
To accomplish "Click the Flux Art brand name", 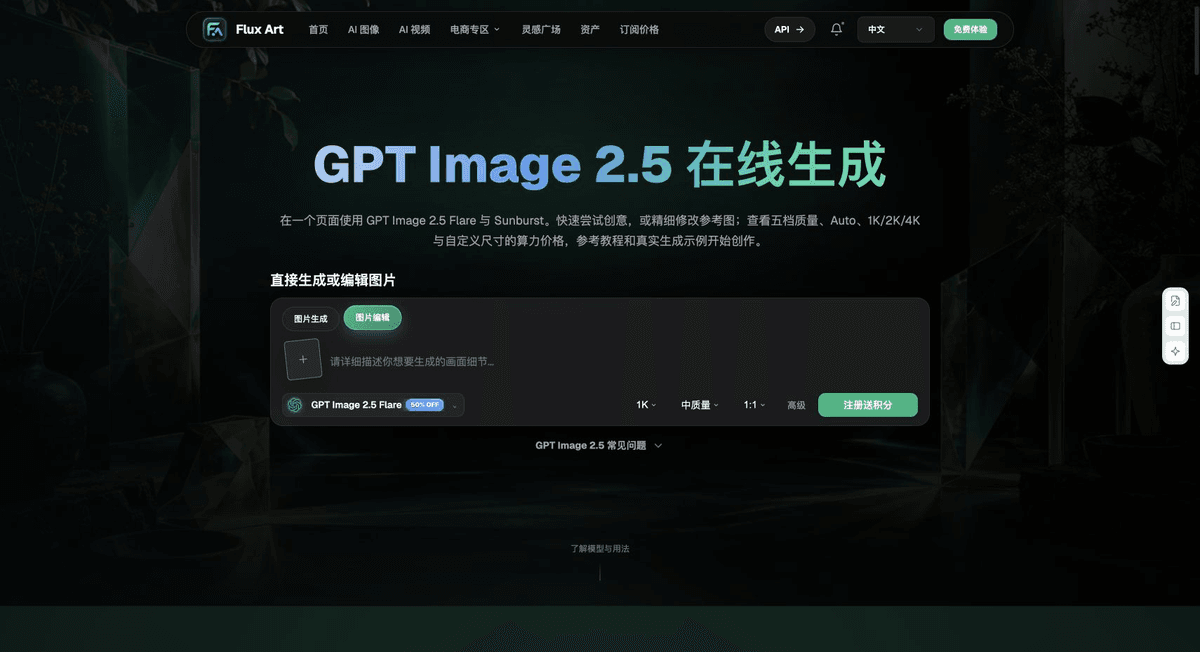I will click(259, 29).
